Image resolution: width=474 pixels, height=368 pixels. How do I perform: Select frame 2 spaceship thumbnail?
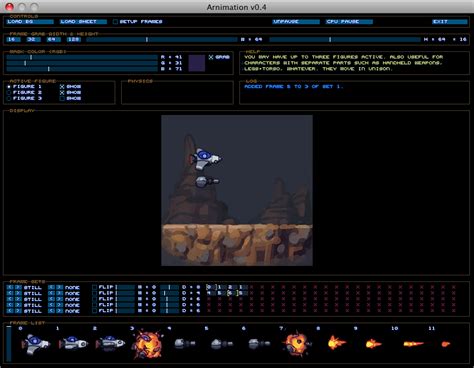[x=110, y=343]
